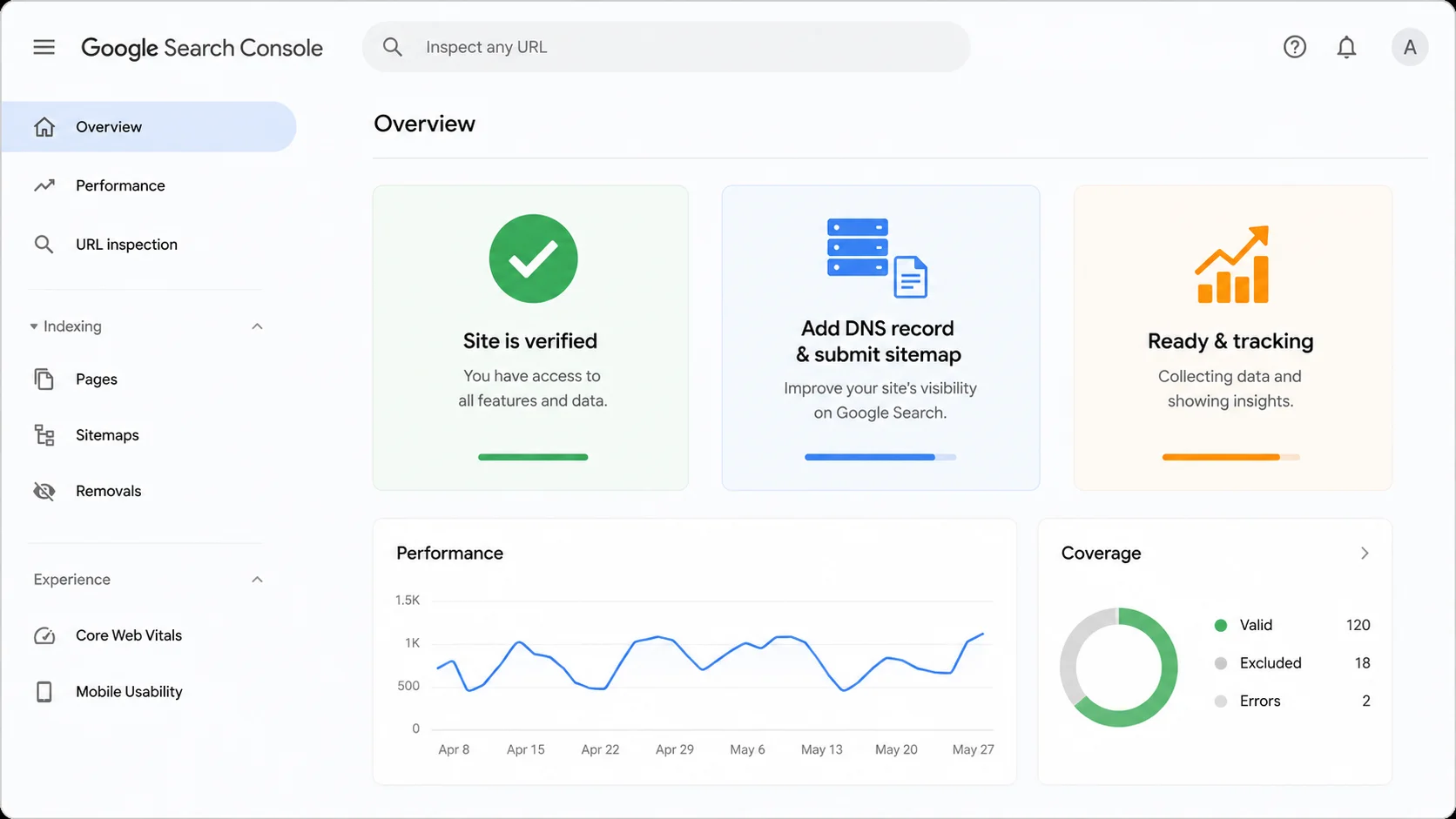This screenshot has height=819, width=1456.
Task: Open Coverage details arrow
Action: pos(1365,554)
